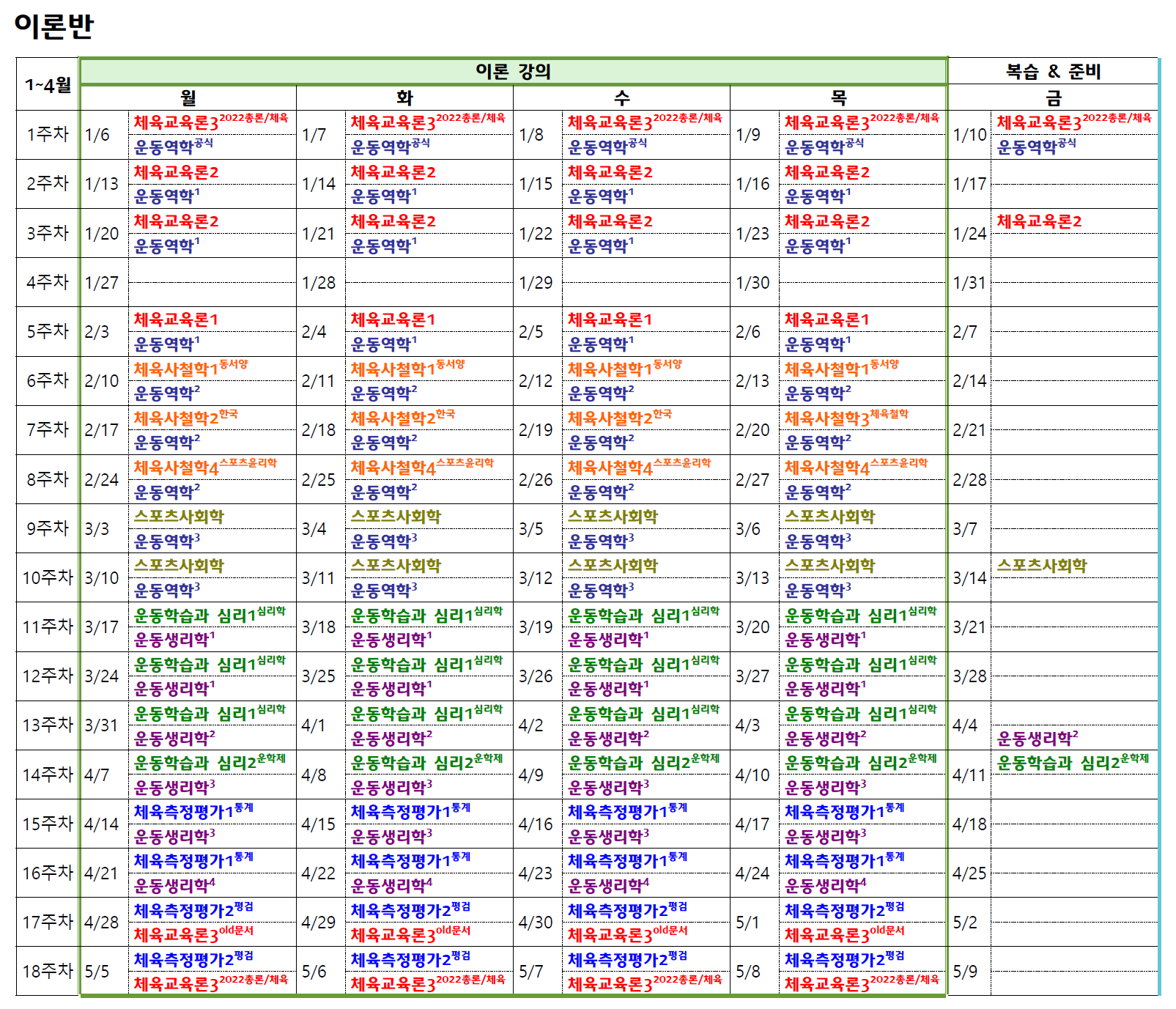Click 운동생리학4 in the 4/23 Wednesday cell
This screenshot has height=1009, width=1176.
[x=608, y=885]
